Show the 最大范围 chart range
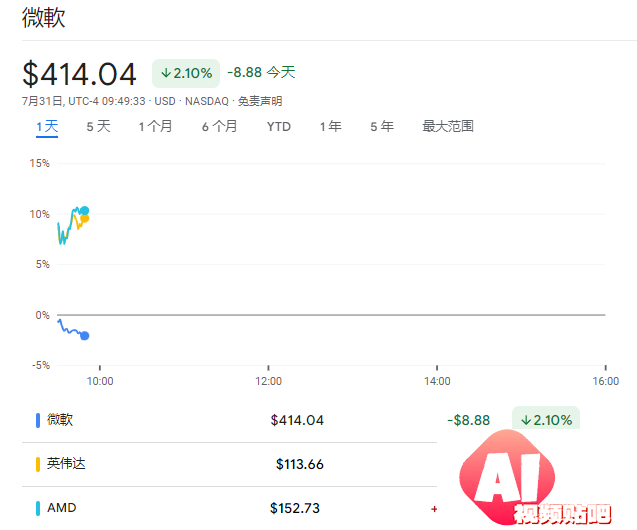The image size is (637, 530). [x=448, y=126]
